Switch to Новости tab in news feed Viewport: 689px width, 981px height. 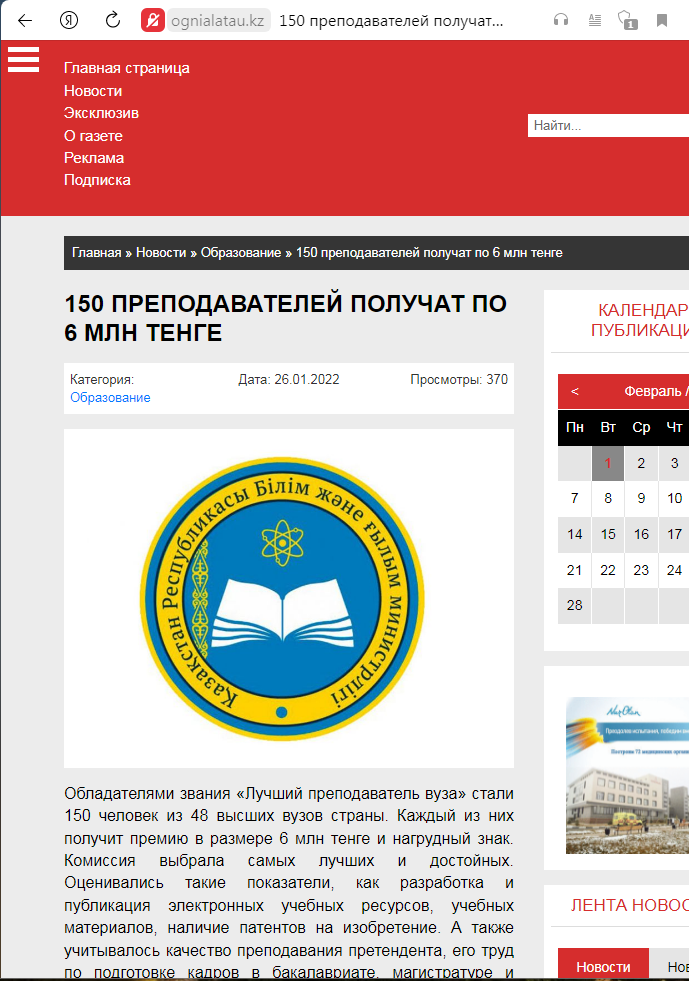(603, 967)
